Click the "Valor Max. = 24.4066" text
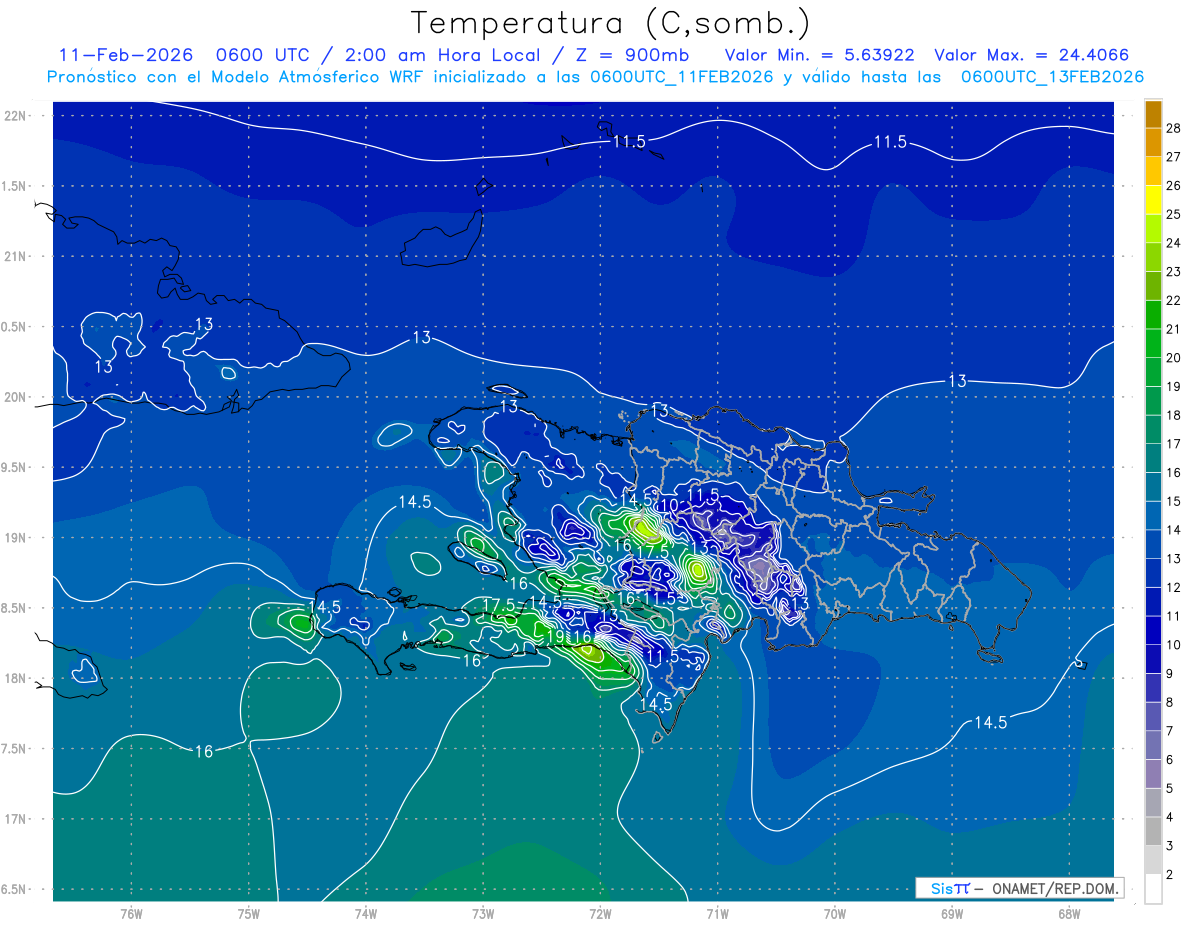The height and width of the screenshot is (927, 1200). click(x=1031, y=55)
